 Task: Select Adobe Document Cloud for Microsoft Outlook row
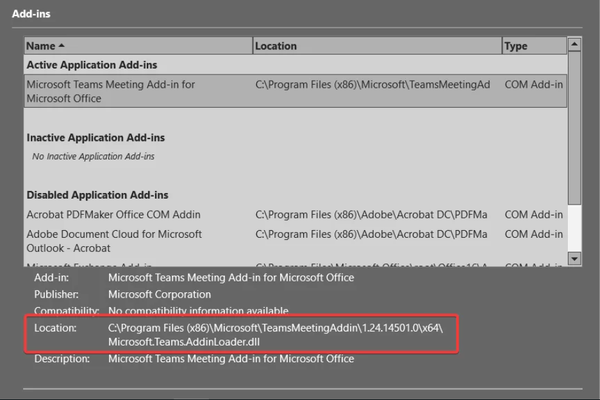click(295, 241)
